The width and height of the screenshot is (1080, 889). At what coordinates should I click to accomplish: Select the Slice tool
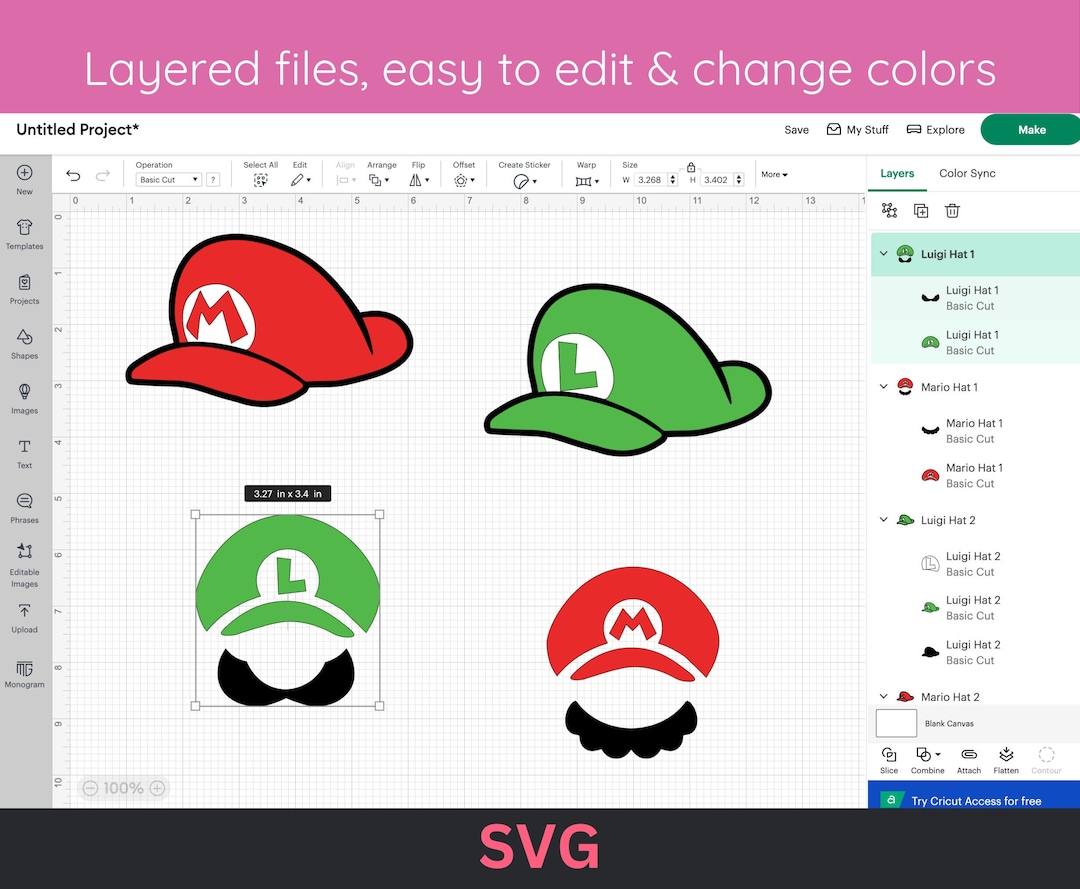coord(888,758)
